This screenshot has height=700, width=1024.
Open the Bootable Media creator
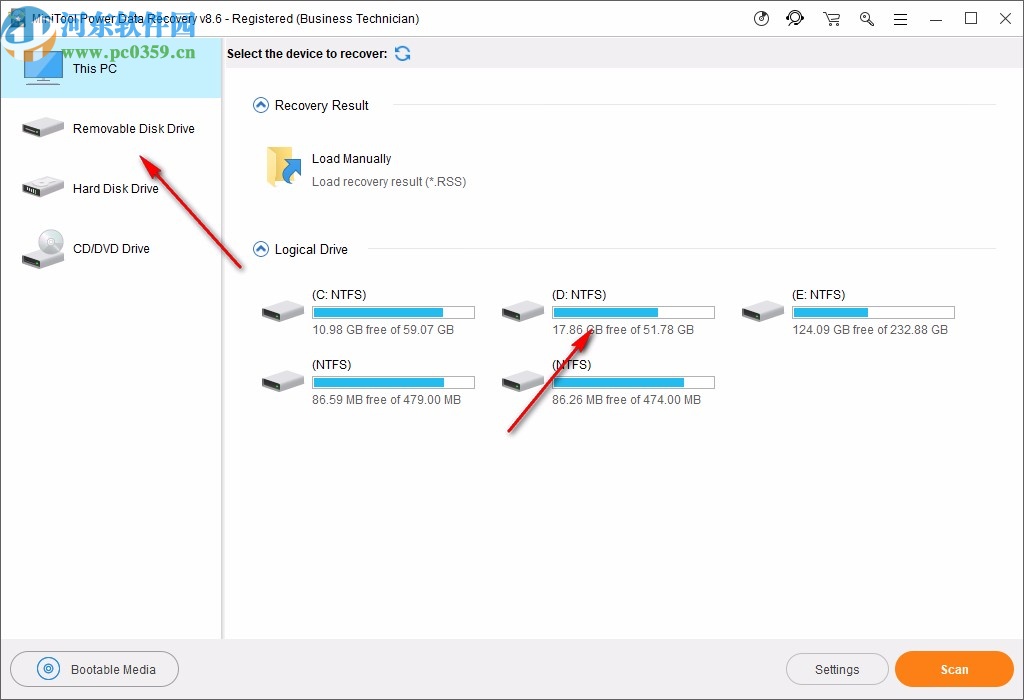[94, 669]
